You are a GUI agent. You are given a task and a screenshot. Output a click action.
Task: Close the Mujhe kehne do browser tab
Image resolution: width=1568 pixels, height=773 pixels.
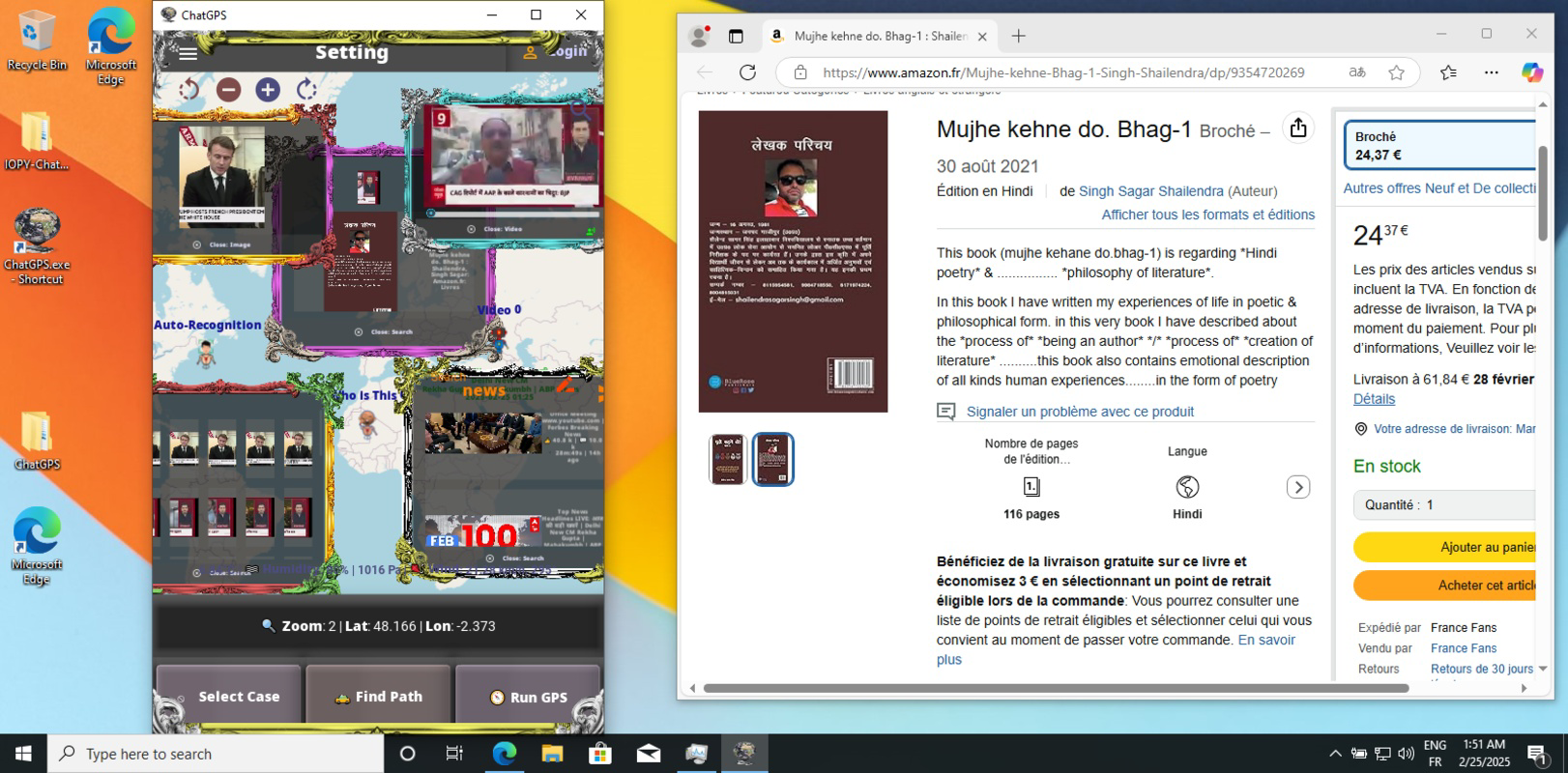coord(982,36)
